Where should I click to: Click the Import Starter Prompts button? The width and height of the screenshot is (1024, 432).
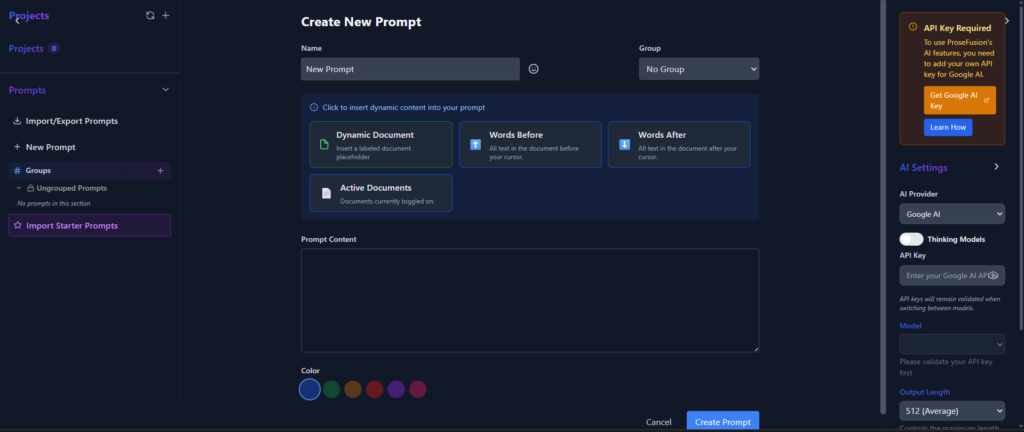(89, 225)
